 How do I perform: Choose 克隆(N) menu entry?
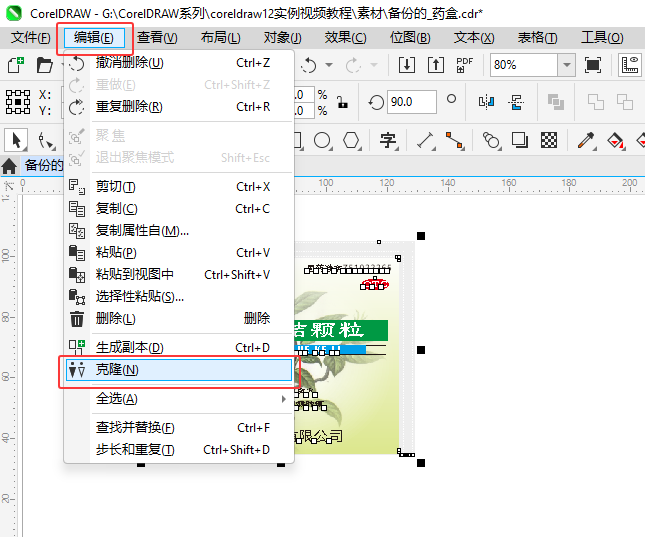coord(179,370)
